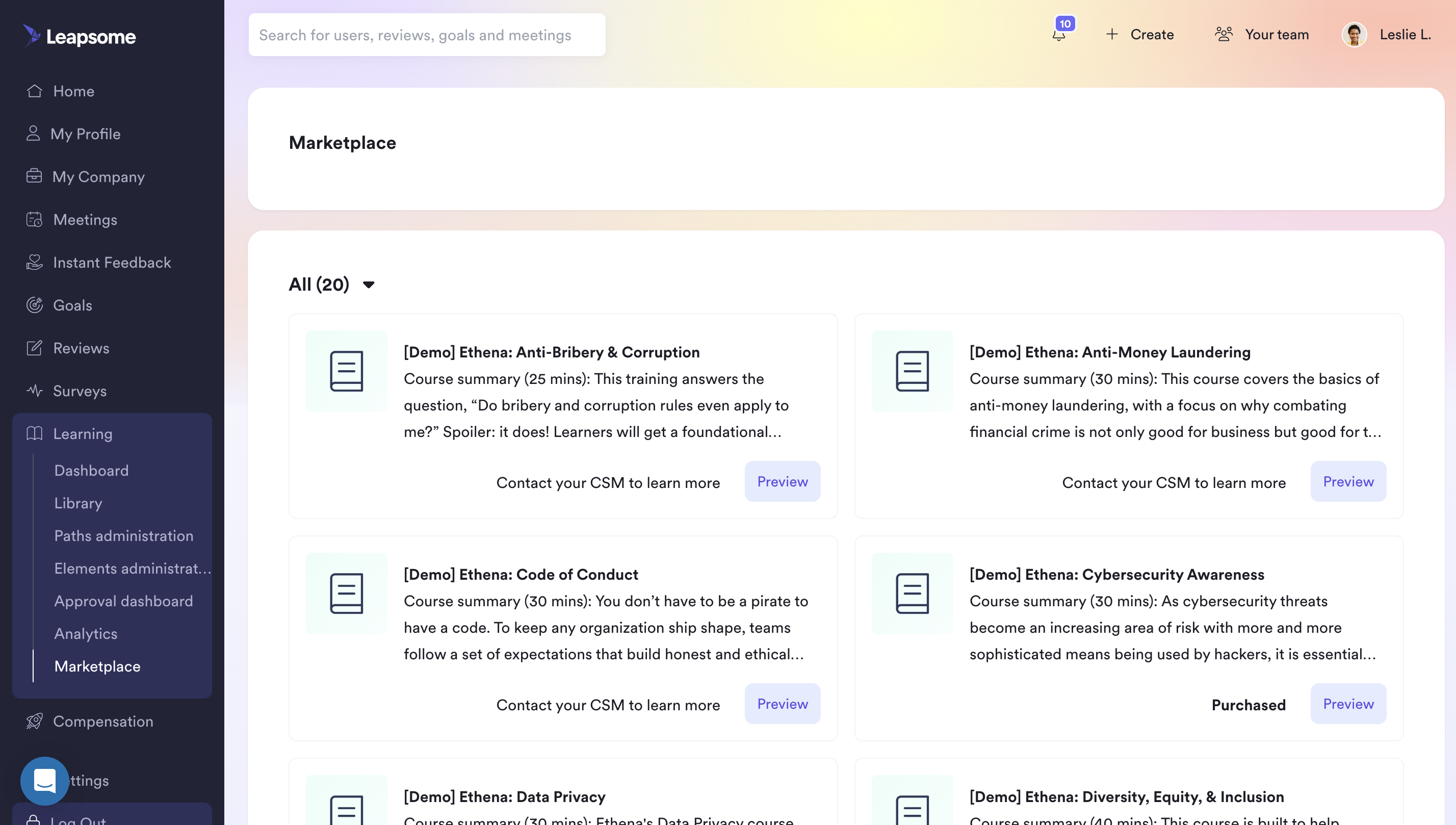
Task: Go to Meetings via its calendar icon
Action: tap(34, 220)
